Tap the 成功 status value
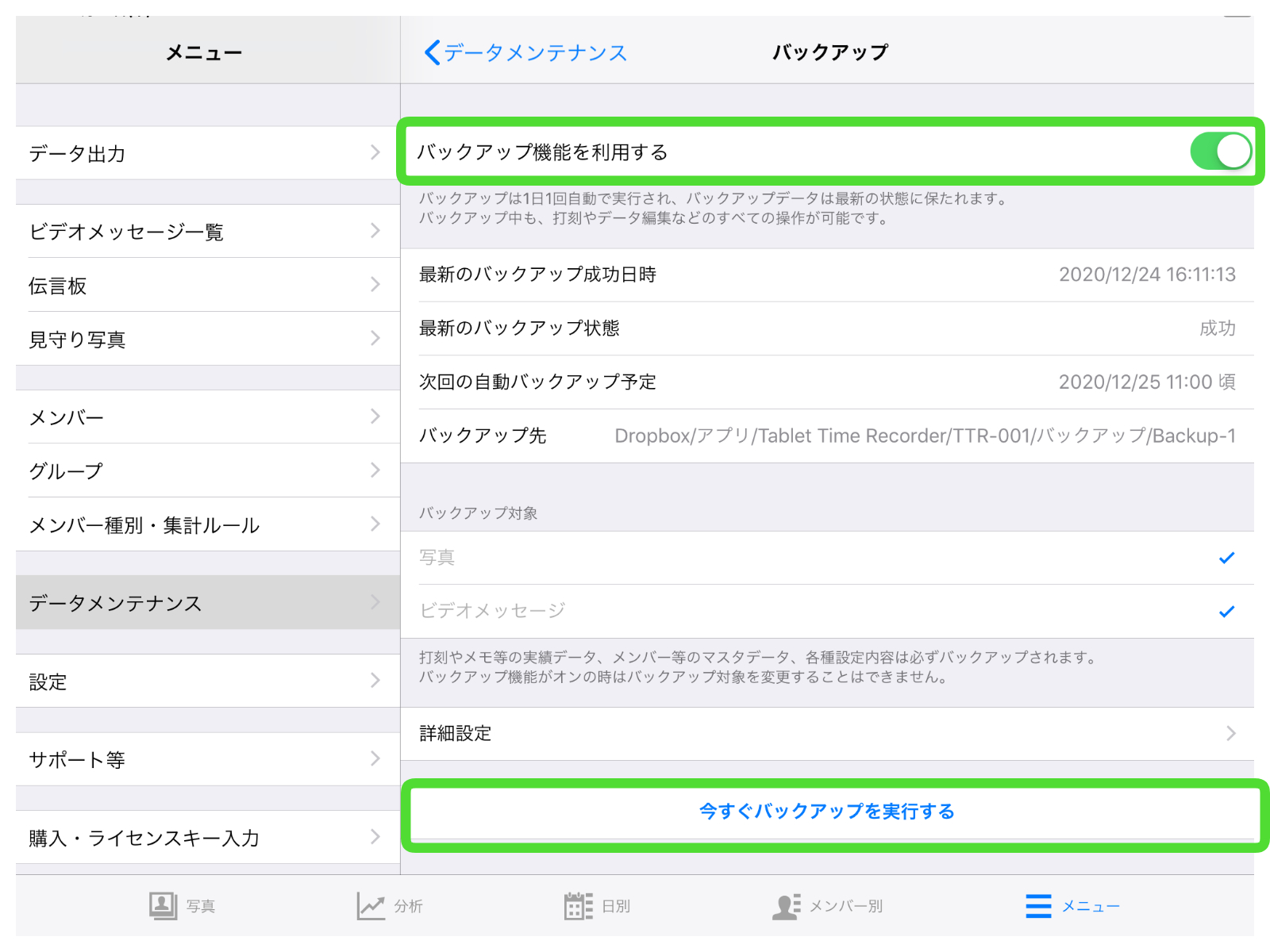Image resolution: width=1270 pixels, height=952 pixels. tap(1218, 328)
